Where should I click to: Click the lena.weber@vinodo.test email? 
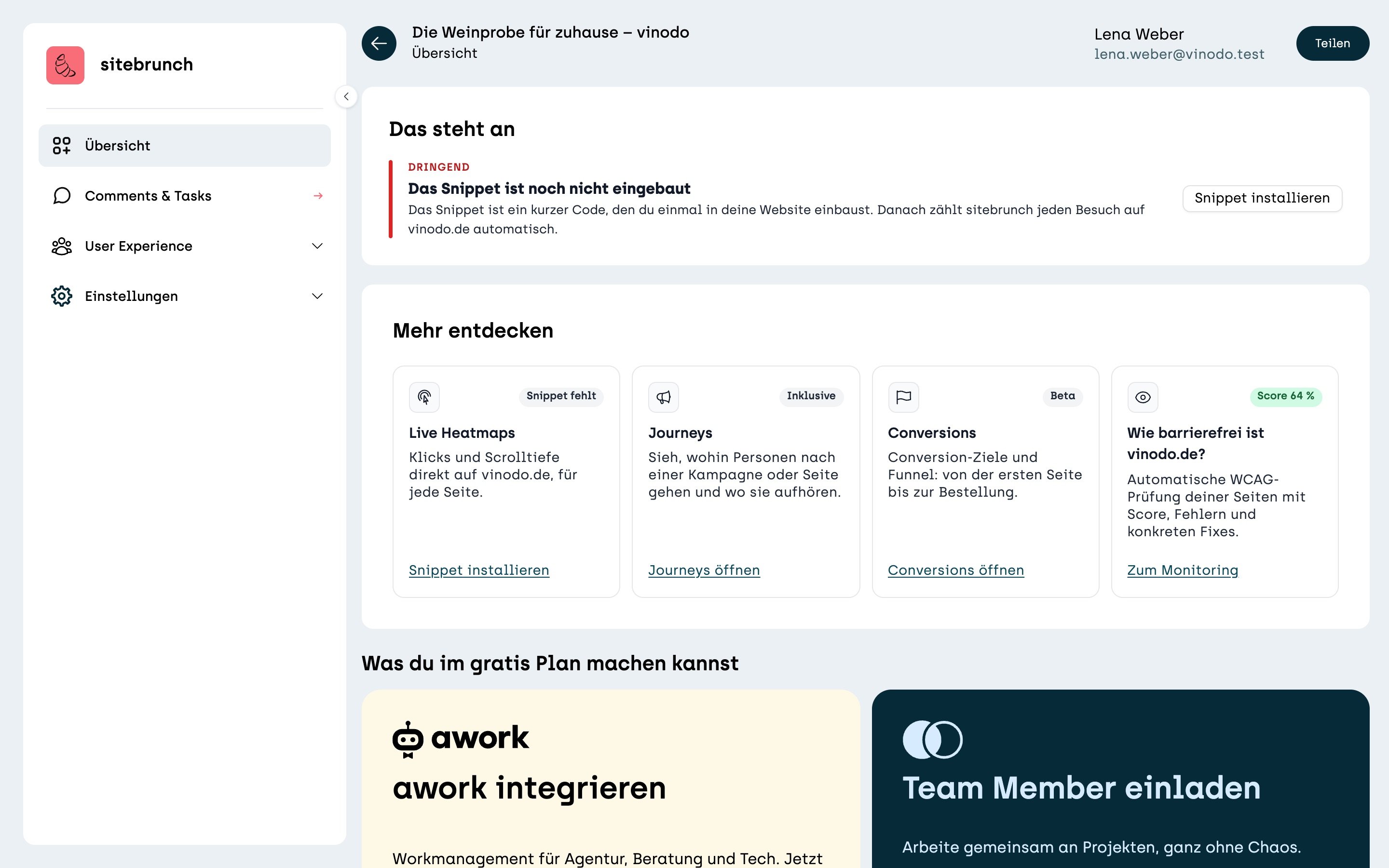click(1179, 54)
